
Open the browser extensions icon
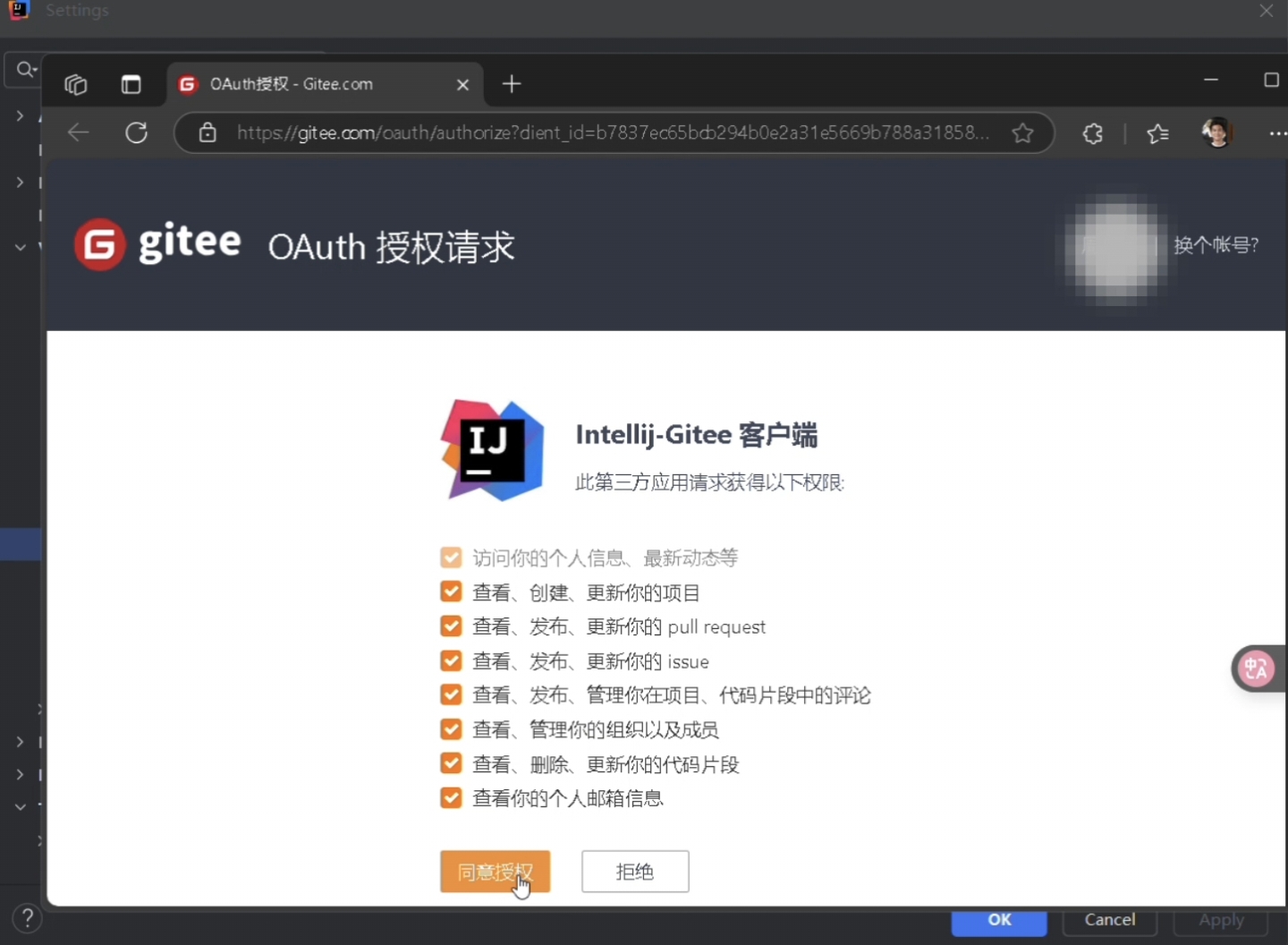click(1092, 133)
